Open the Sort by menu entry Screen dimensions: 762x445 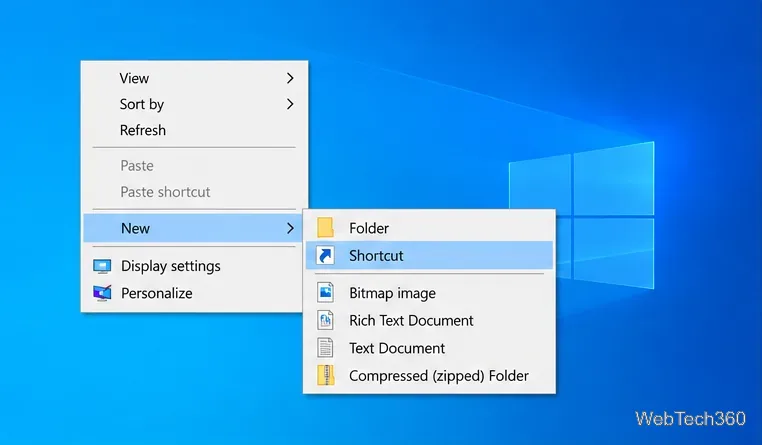point(194,104)
